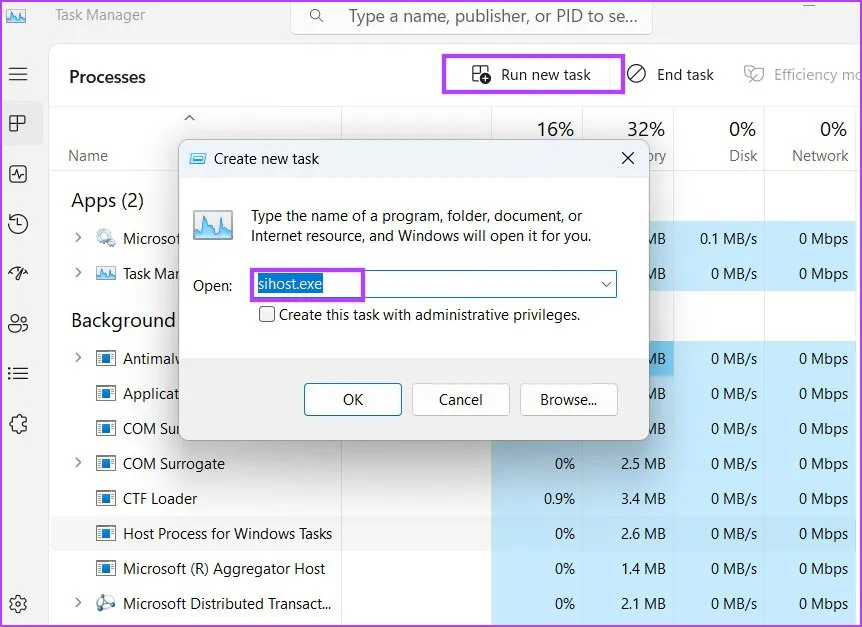Enable administrative privileges checkbox
Image resolution: width=862 pixels, height=627 pixels.
pos(267,315)
